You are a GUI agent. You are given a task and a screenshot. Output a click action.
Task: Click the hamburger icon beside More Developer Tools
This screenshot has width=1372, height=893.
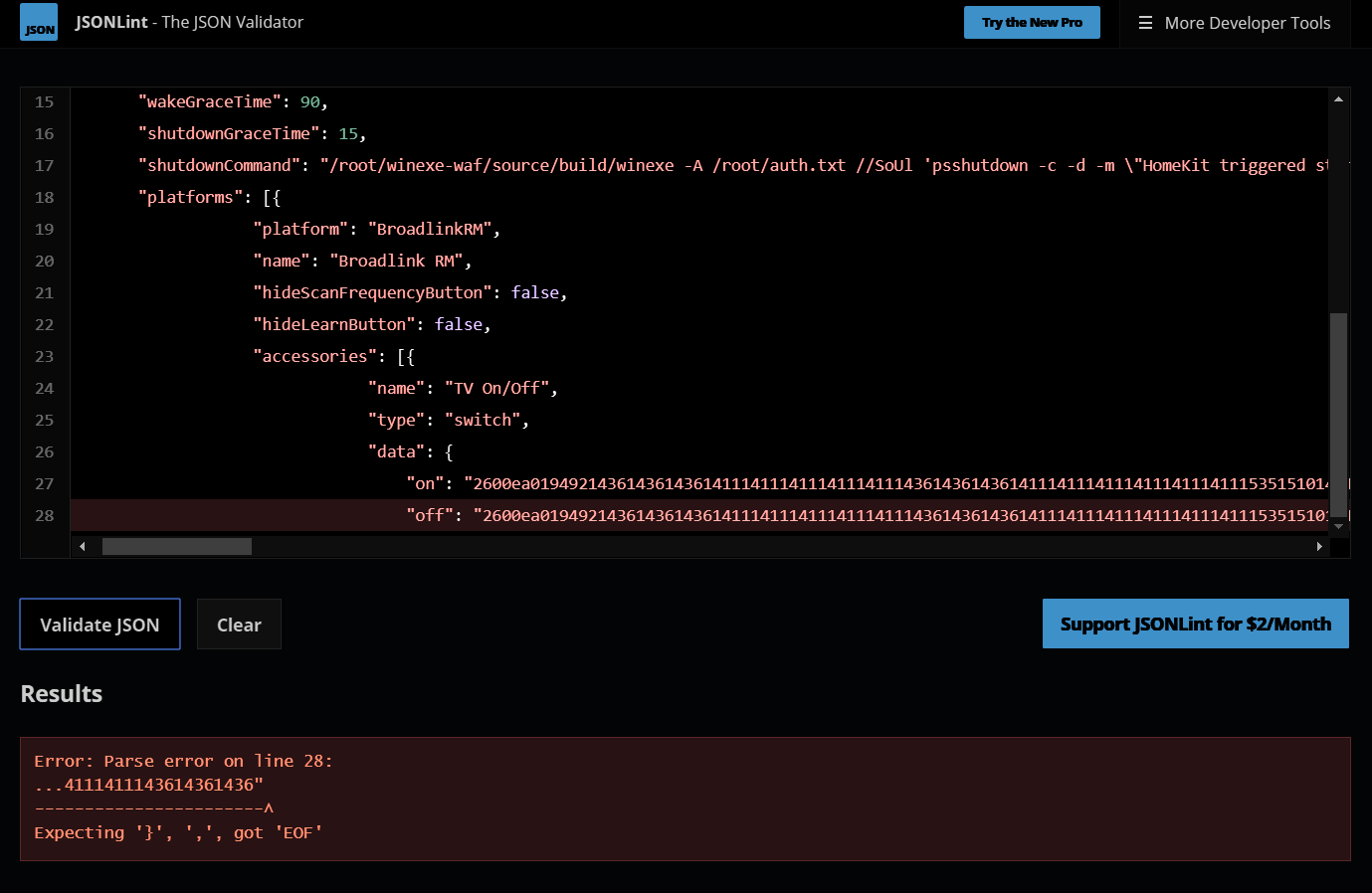(1145, 23)
